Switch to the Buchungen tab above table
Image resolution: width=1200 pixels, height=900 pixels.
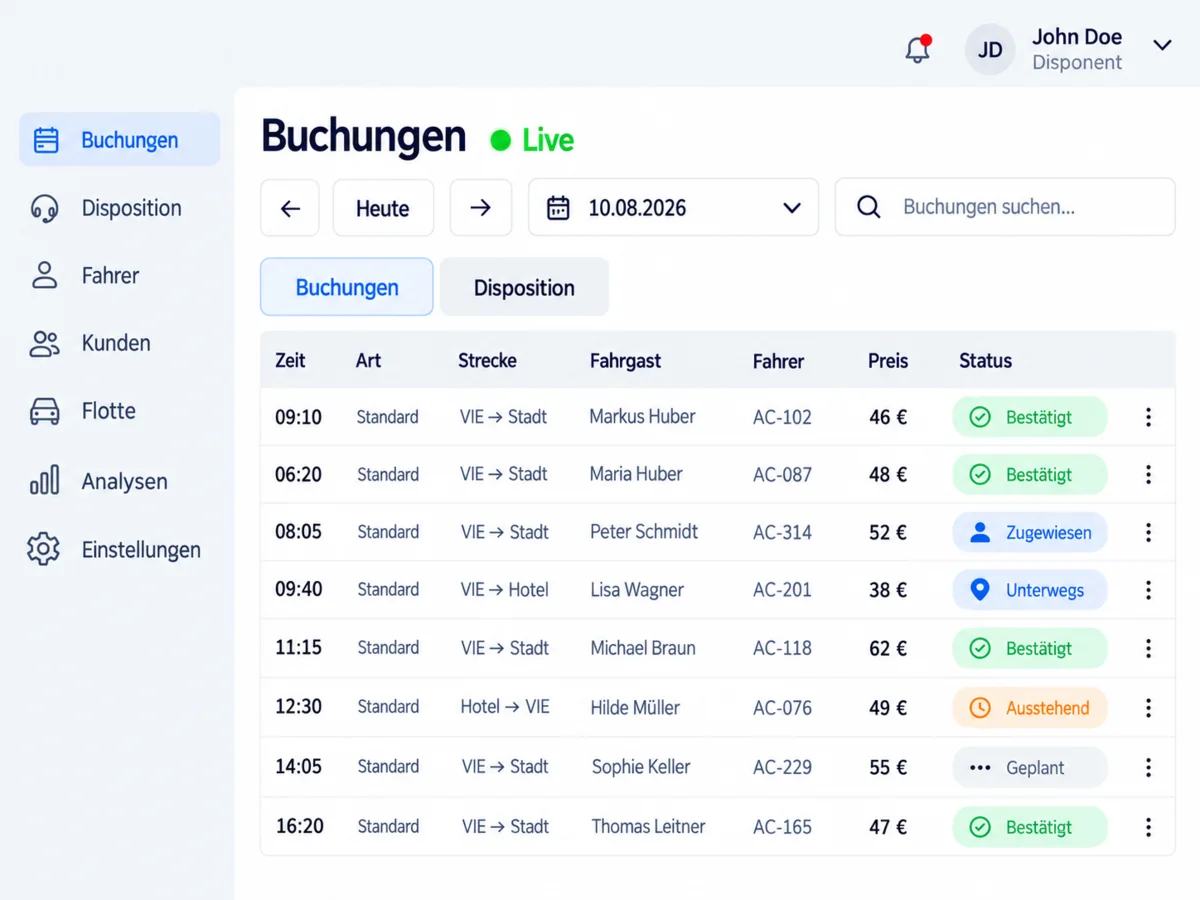347,287
